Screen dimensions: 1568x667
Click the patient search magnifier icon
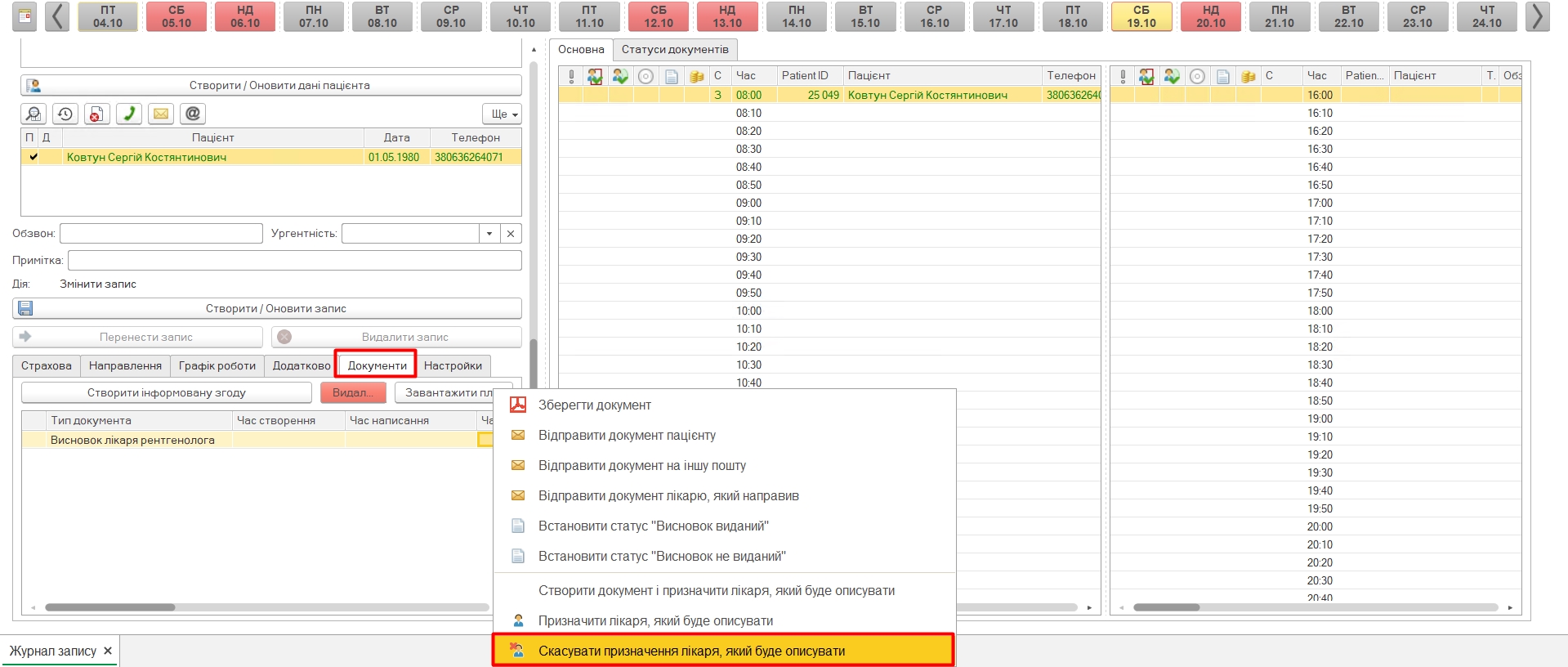click(34, 114)
